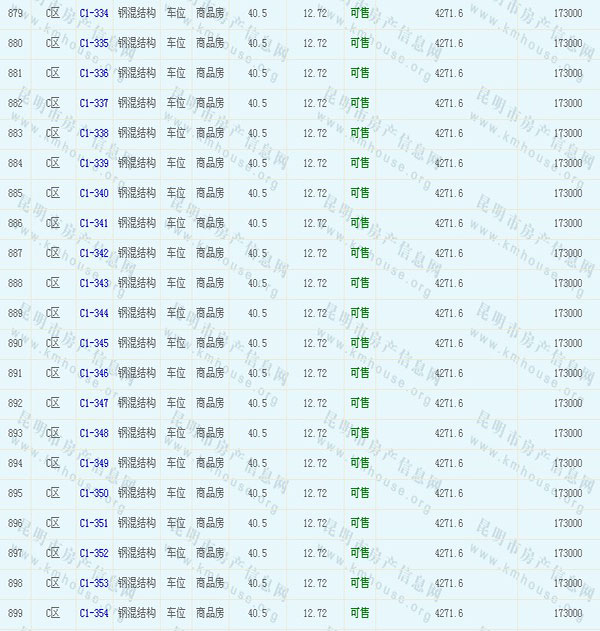The height and width of the screenshot is (631, 600).
Task: Click the 173000 price in row 894
Action: [567, 463]
